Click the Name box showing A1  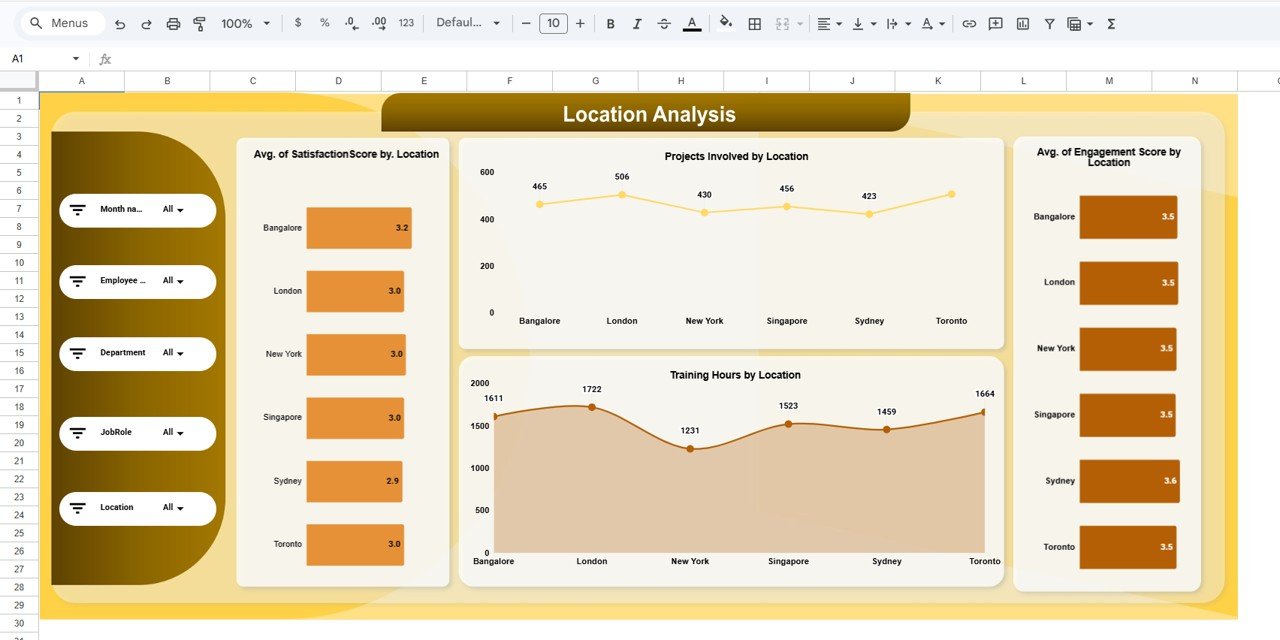click(40, 58)
